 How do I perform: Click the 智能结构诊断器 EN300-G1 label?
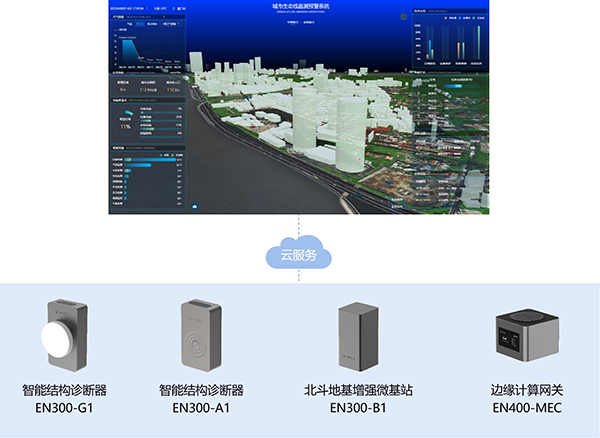tap(62, 398)
